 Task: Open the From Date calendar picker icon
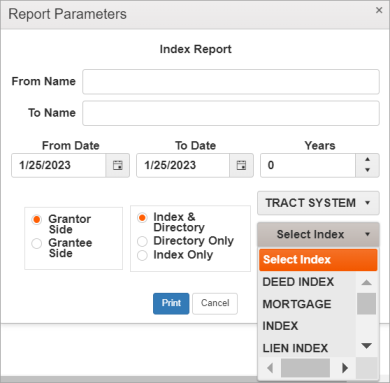click(x=118, y=165)
